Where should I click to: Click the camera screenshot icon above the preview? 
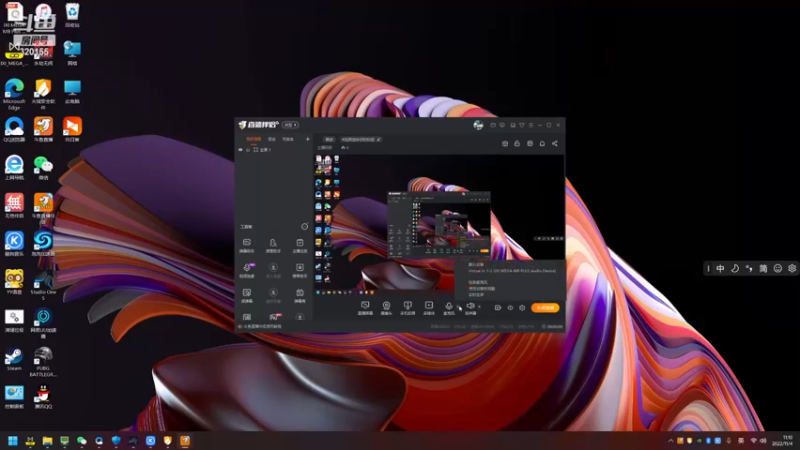(x=505, y=144)
